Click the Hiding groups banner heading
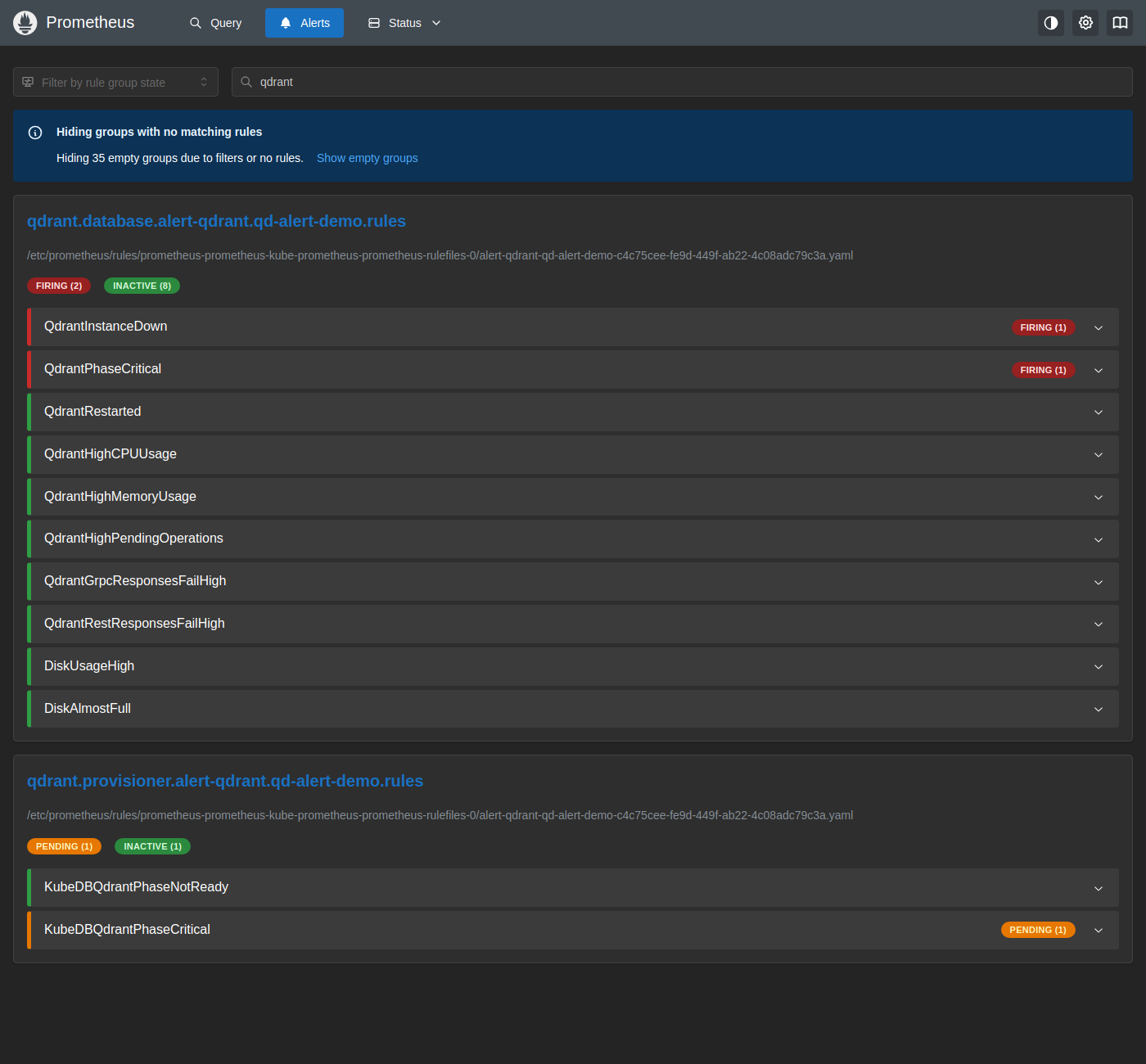 (159, 132)
